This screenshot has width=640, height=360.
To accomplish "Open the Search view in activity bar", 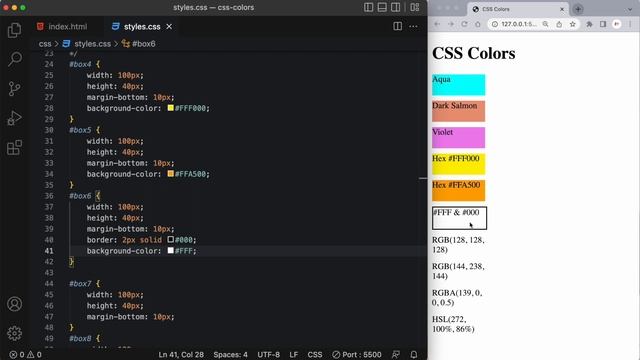I will click(x=14, y=59).
